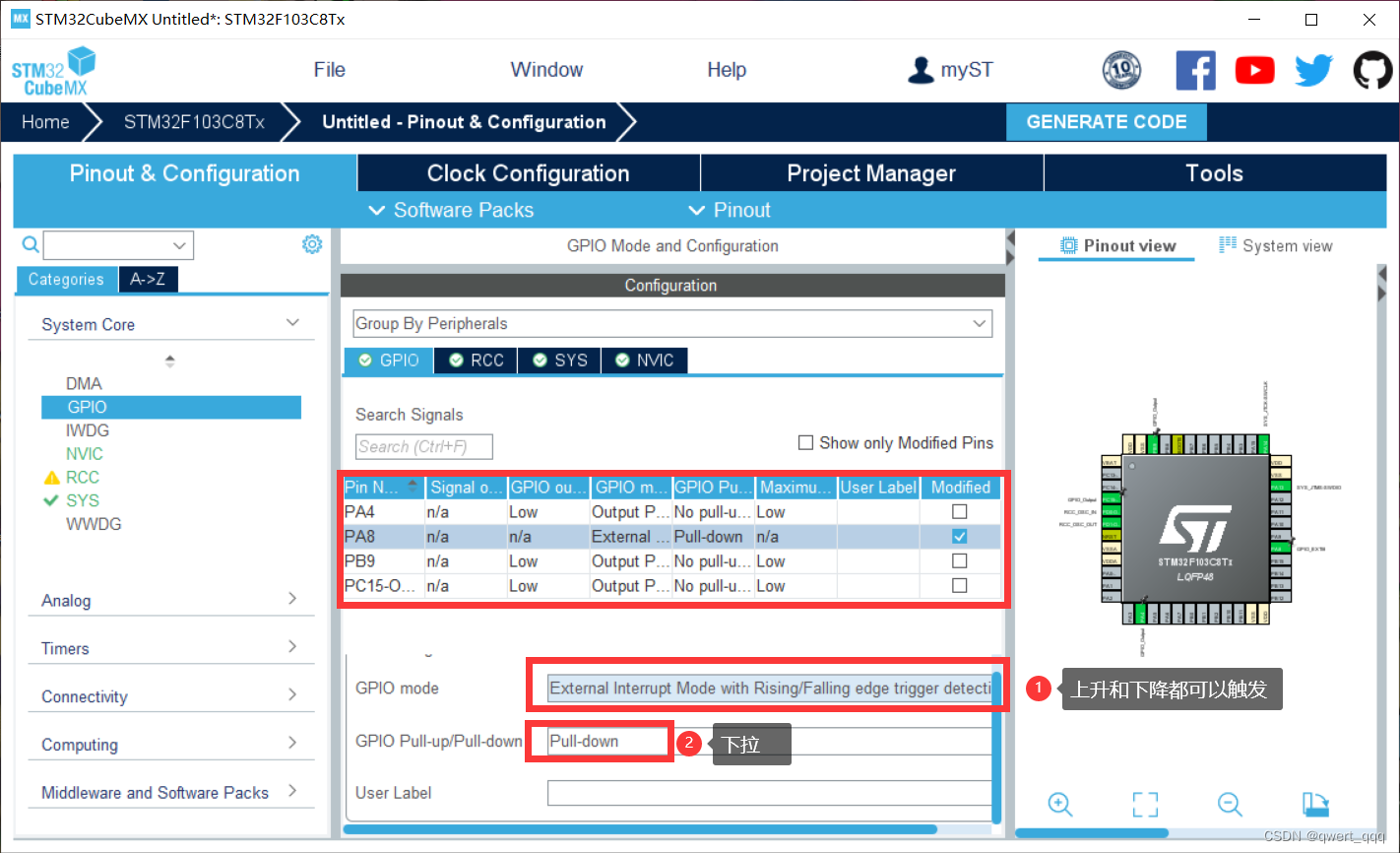
Task: Open the GitHub icon
Action: coord(1372,71)
